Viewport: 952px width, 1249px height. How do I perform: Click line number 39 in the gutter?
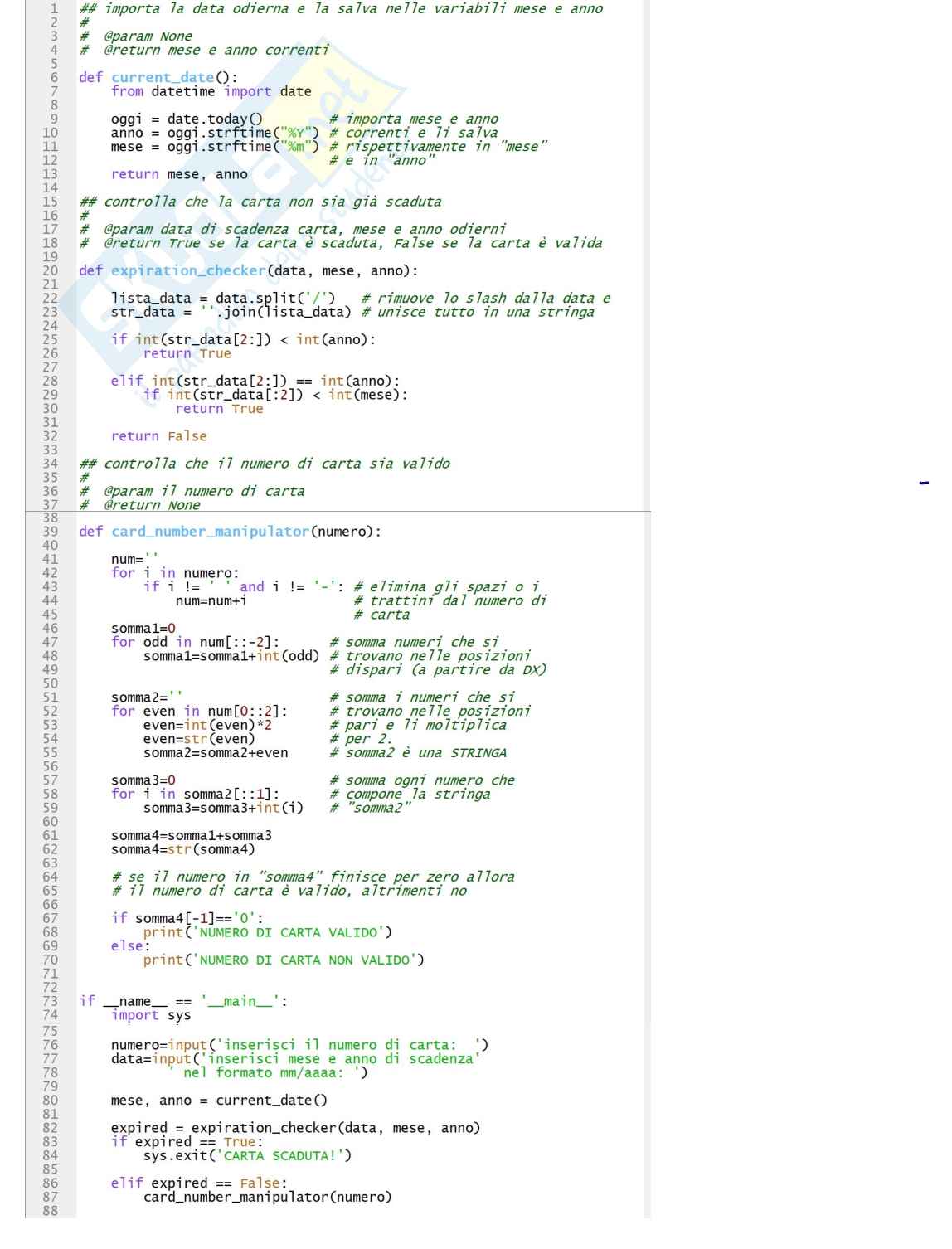(50, 532)
